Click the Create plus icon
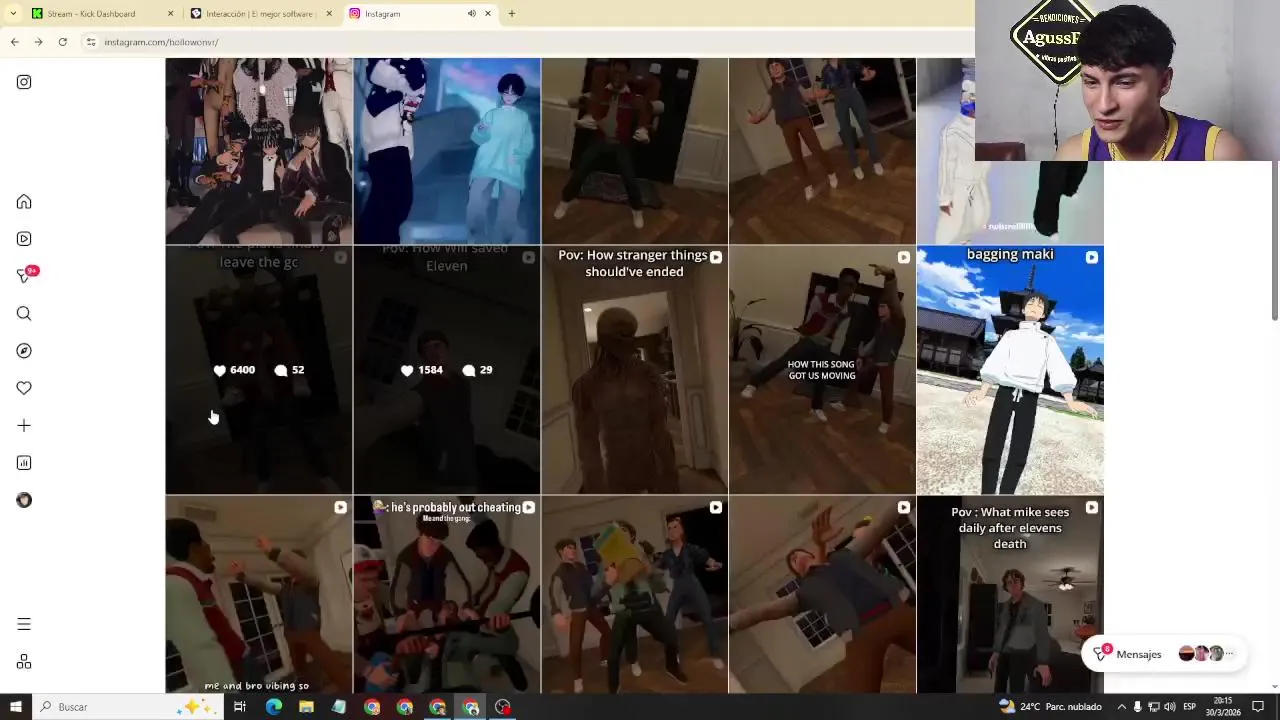The height and width of the screenshot is (720, 1280). [x=24, y=426]
